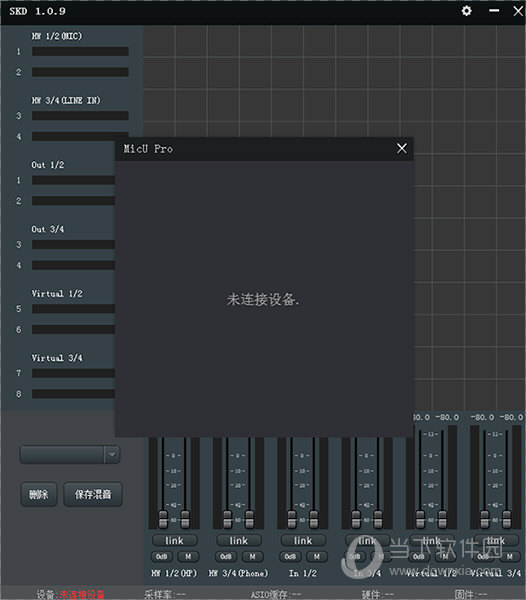
Task: Click the 保存混音 button
Action: point(93,494)
